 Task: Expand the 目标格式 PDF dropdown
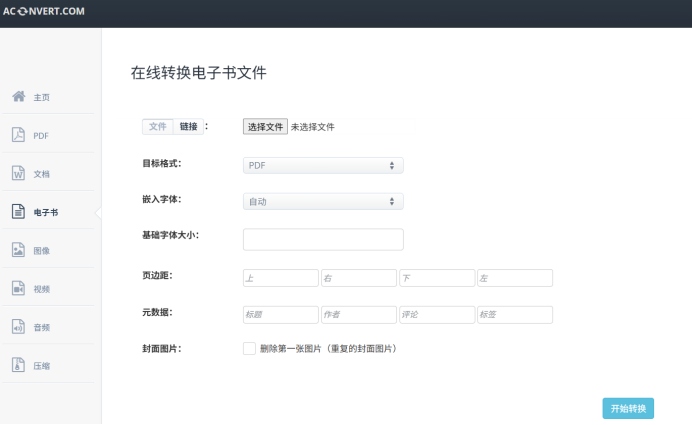point(323,165)
